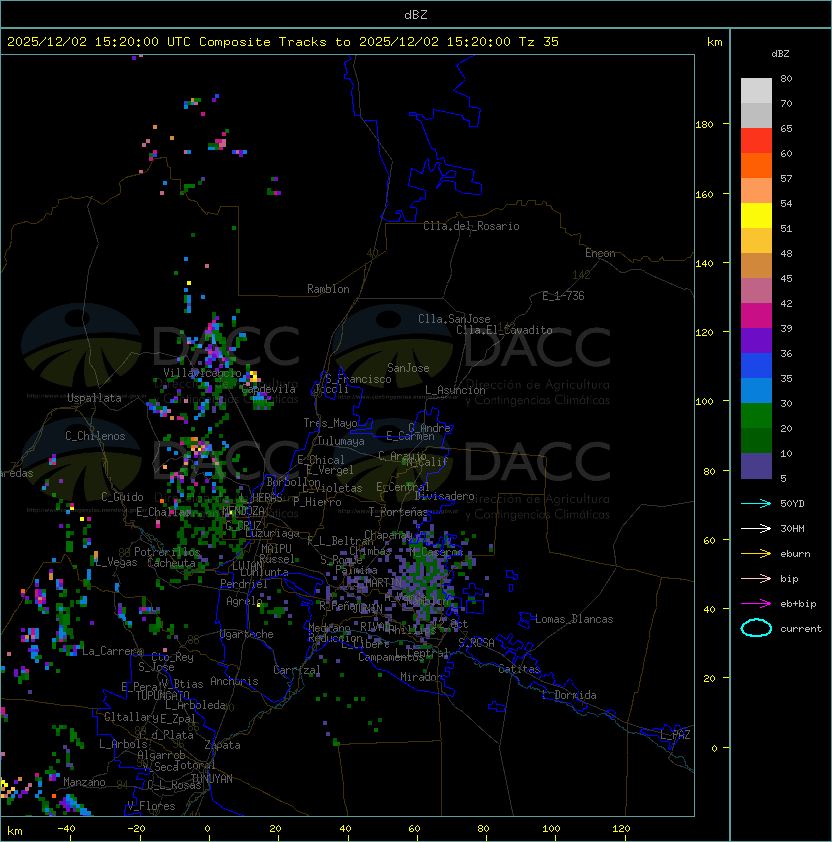Click the yellow 51-54 dBZ color swatch

click(756, 216)
